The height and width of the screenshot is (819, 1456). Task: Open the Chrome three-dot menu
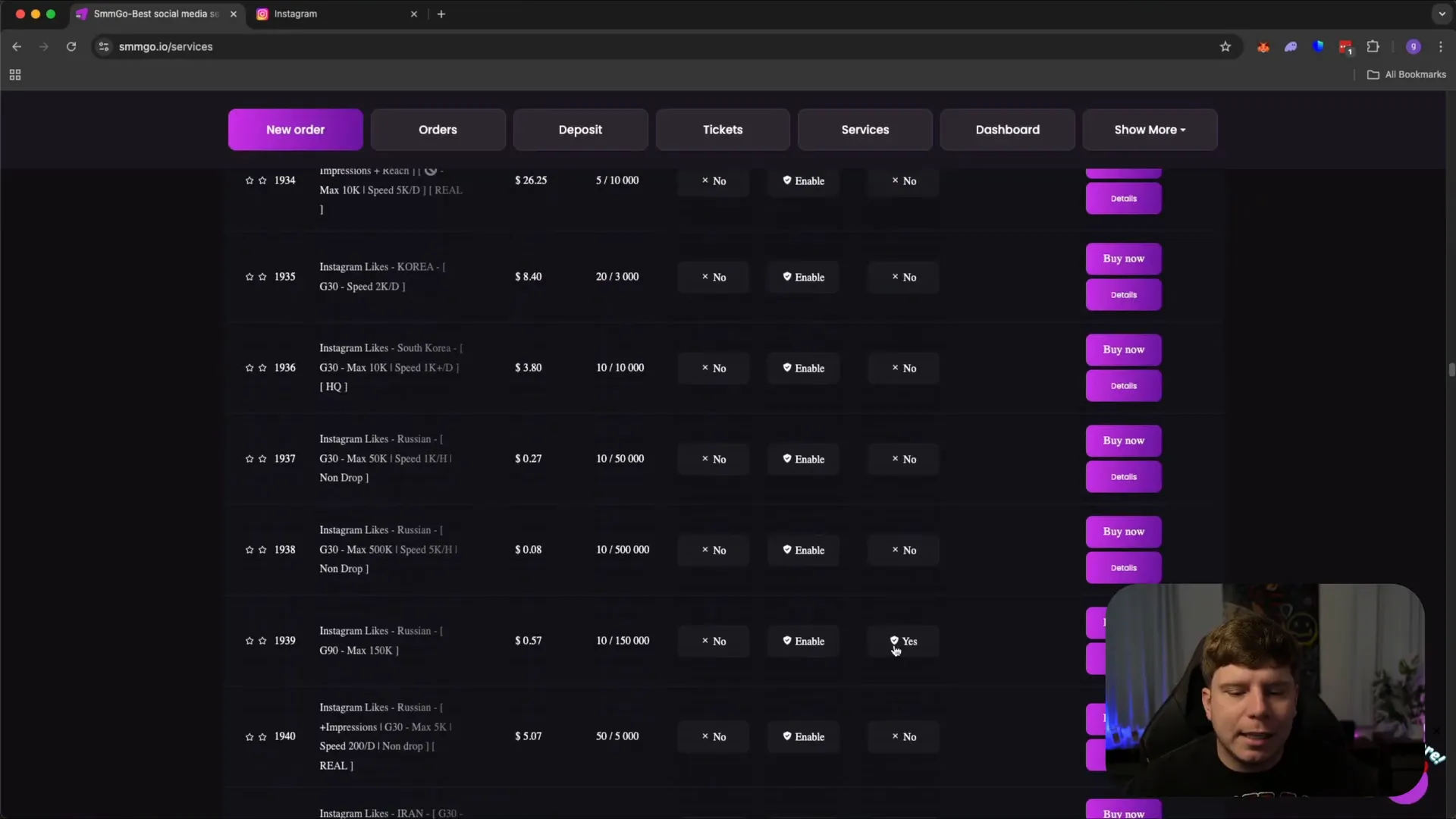(1441, 46)
